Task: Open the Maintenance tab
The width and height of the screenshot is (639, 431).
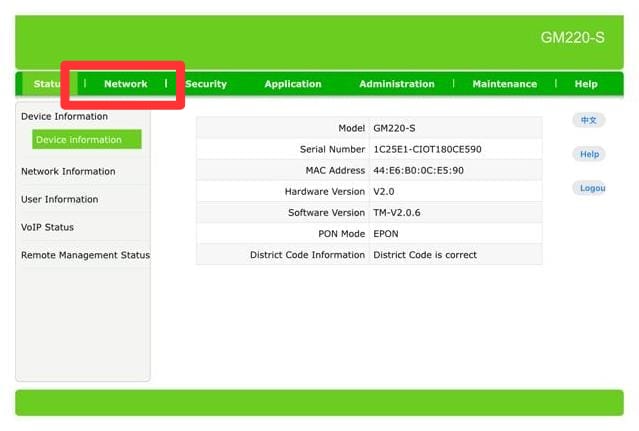Action: [504, 84]
